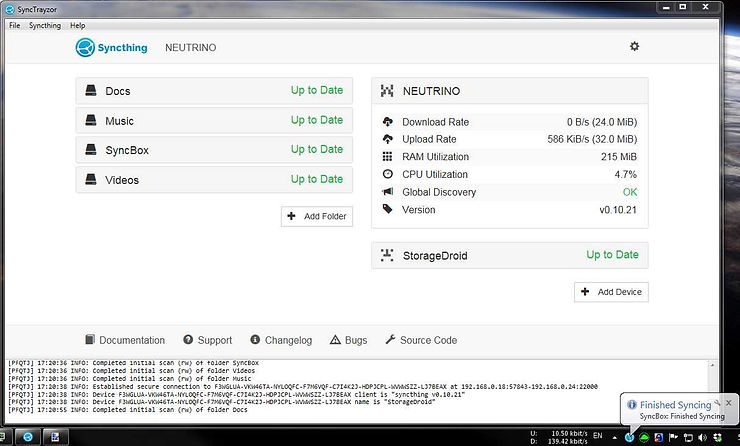740x446 pixels.
Task: Click the Videos folder drive icon
Action: click(x=91, y=179)
